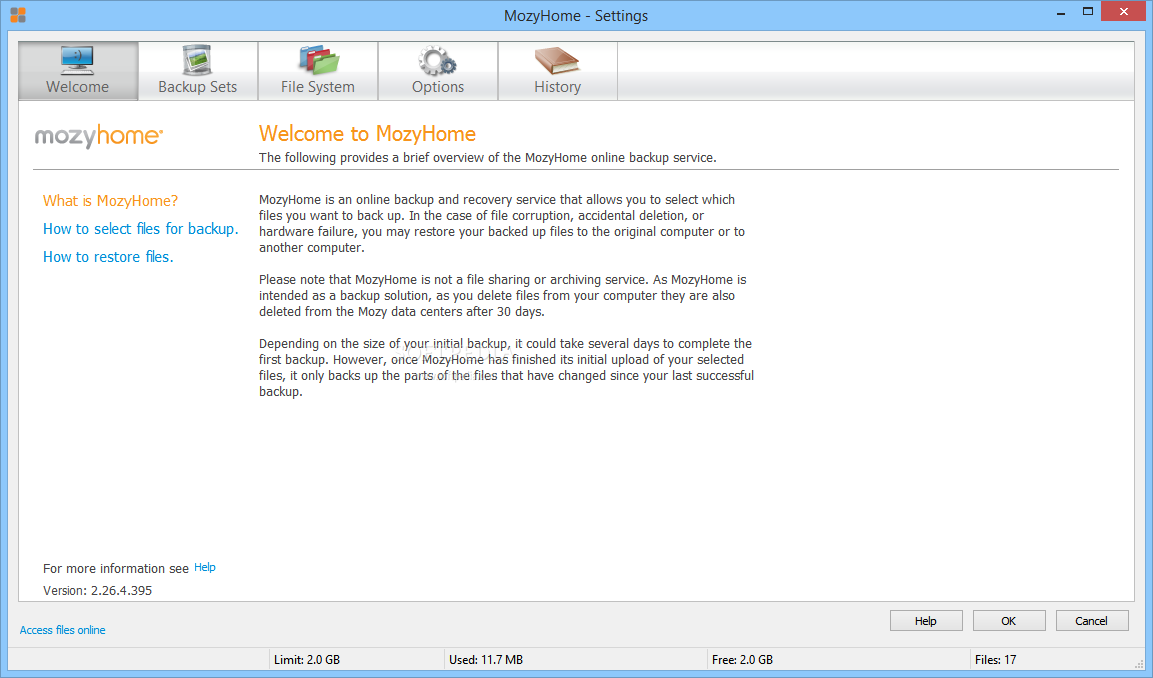Show the "How to restore files" topic
The height and width of the screenshot is (678, 1153).
(108, 257)
